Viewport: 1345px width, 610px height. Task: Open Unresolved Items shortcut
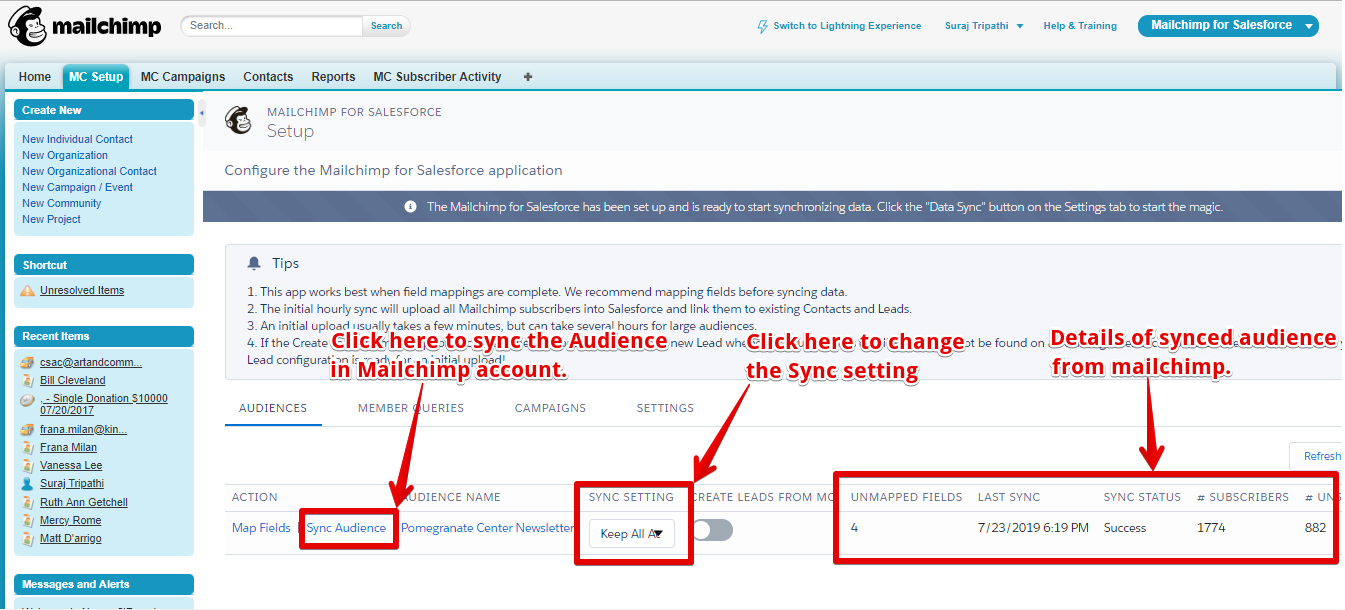82,291
